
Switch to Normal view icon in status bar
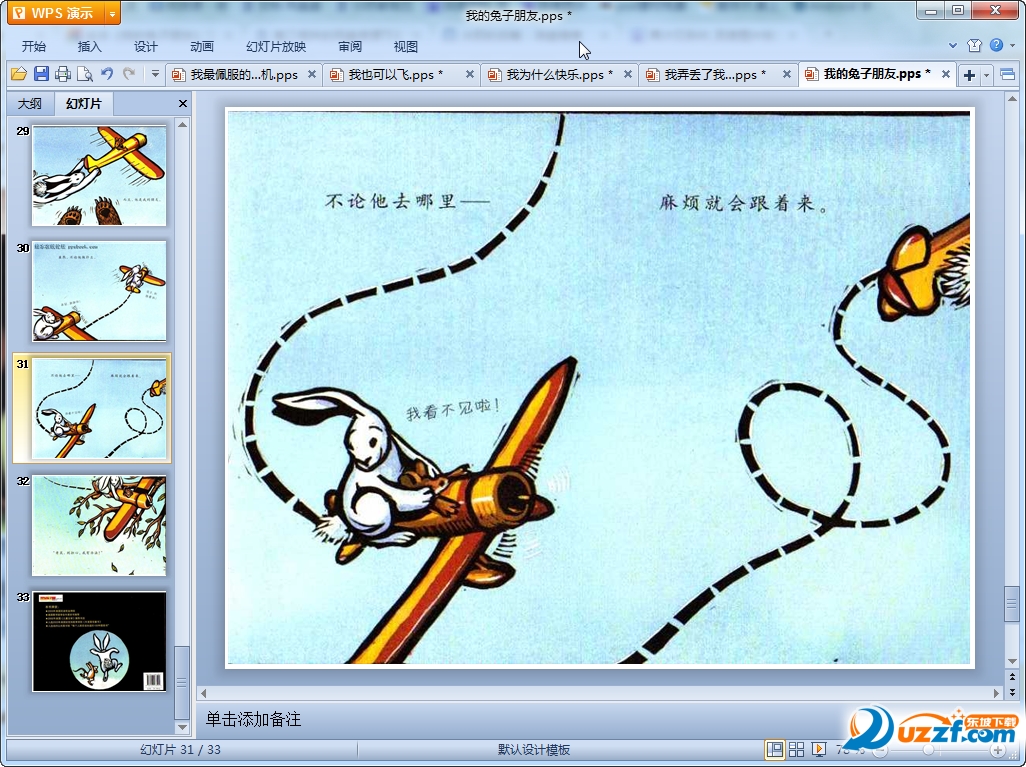pyautogui.click(x=775, y=749)
